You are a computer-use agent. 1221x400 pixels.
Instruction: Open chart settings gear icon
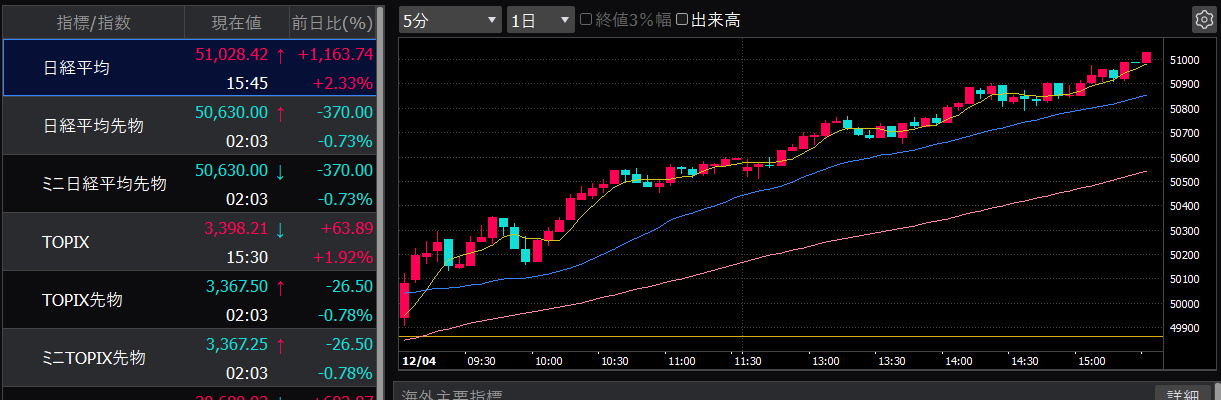coord(1202,20)
